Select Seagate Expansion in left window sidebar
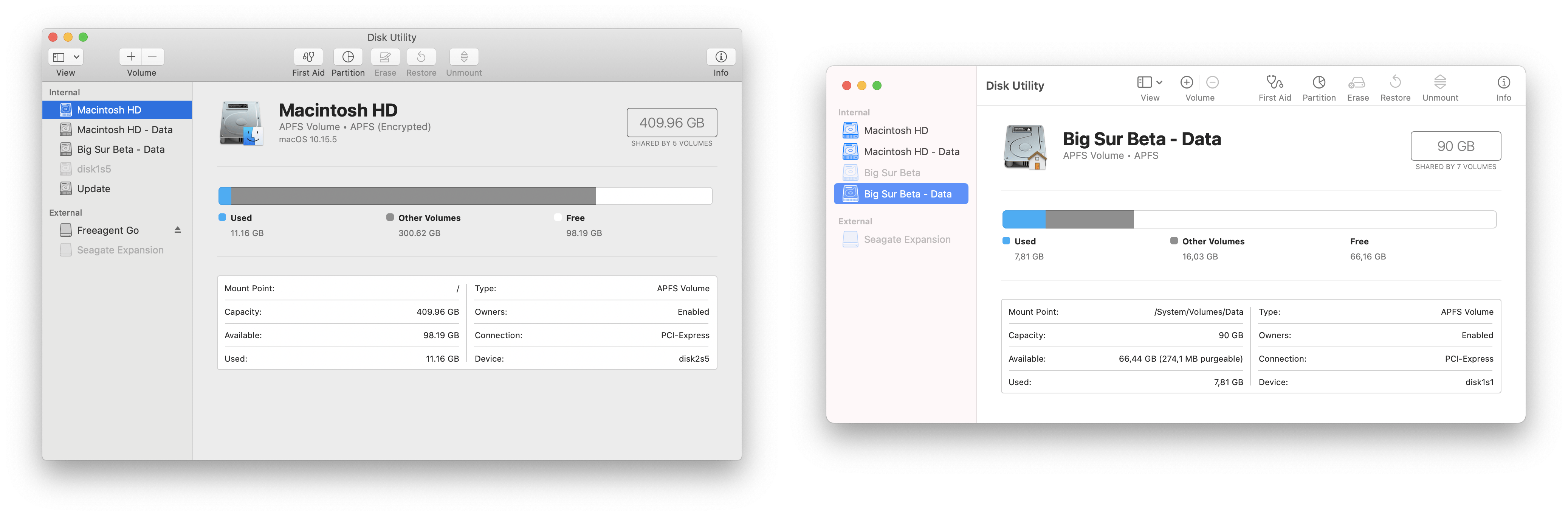 tap(118, 250)
